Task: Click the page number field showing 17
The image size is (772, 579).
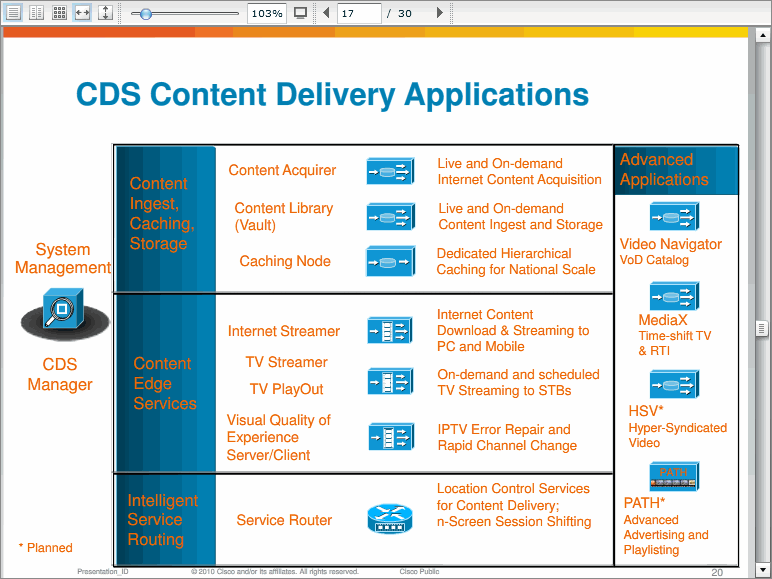Action: [x=359, y=13]
